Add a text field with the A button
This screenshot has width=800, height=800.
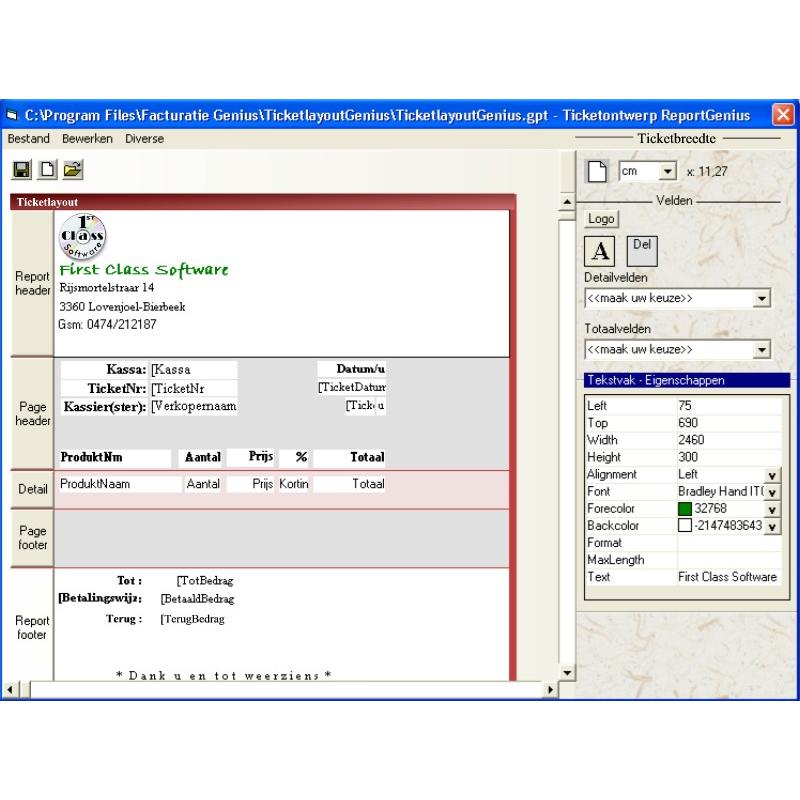point(599,251)
